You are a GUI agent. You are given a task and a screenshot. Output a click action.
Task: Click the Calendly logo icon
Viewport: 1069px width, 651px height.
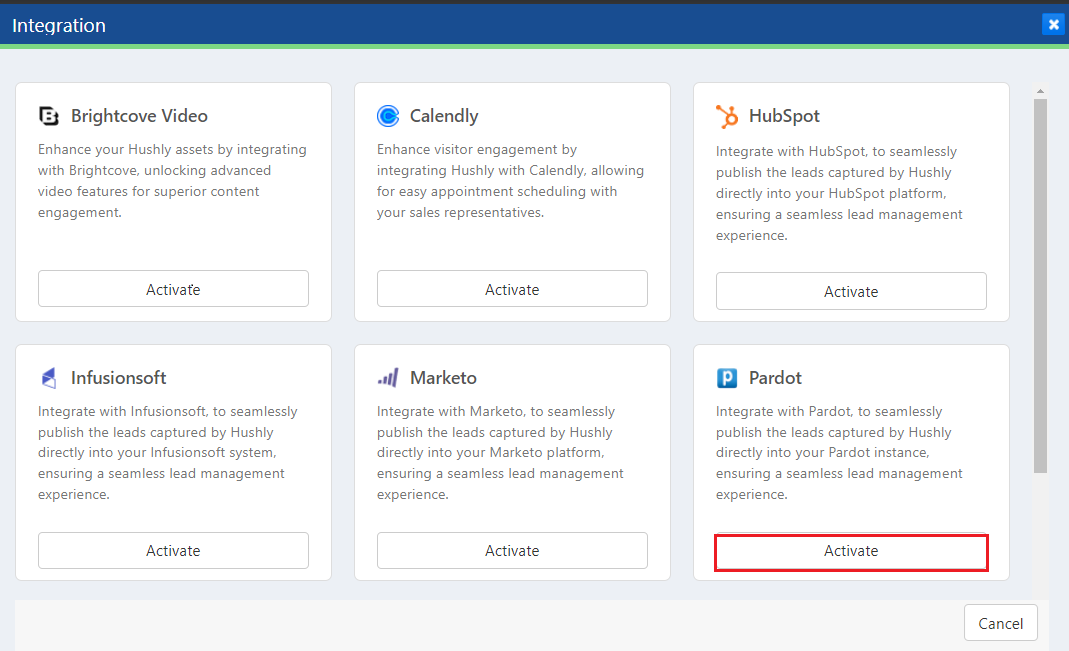388,117
